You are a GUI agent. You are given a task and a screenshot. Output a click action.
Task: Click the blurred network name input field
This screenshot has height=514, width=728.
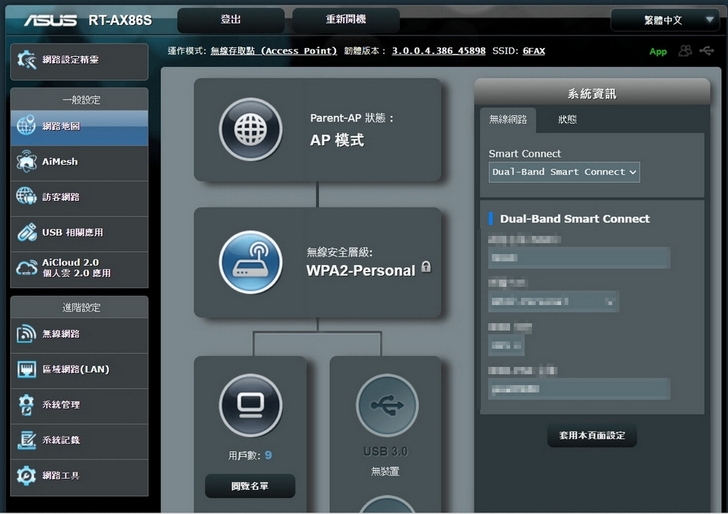click(x=579, y=258)
